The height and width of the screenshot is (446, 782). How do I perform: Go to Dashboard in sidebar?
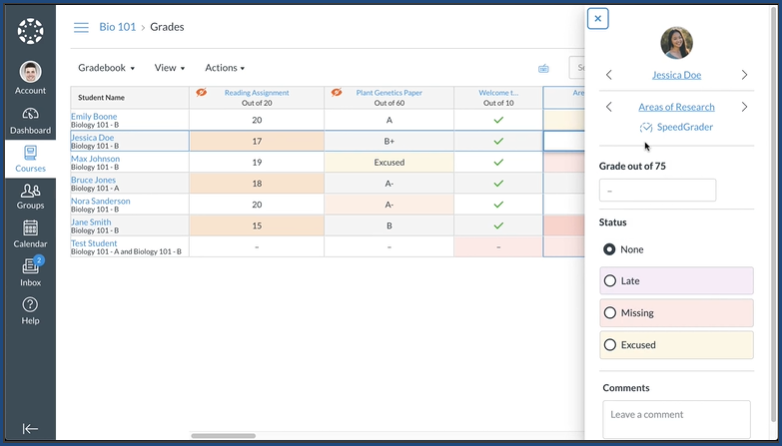[30, 121]
